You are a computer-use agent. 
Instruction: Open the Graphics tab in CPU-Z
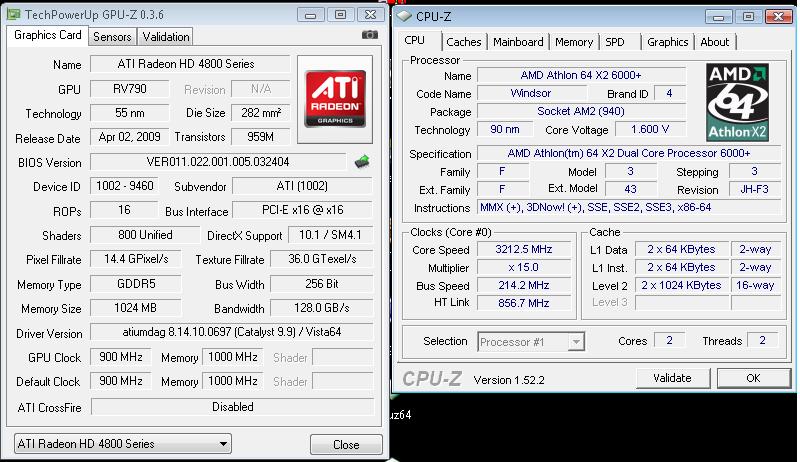click(x=667, y=42)
